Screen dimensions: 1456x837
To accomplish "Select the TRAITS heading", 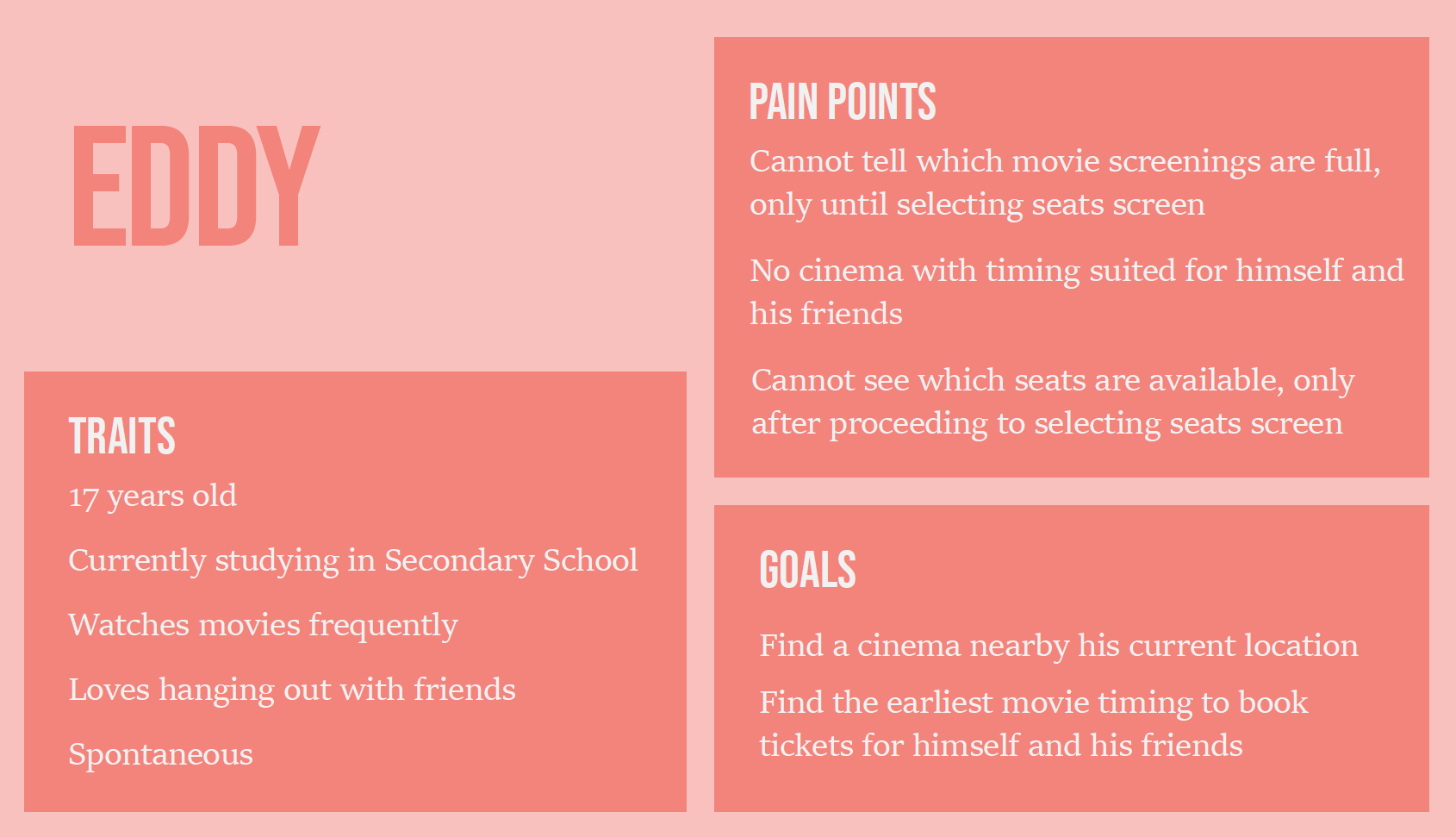I will pyautogui.click(x=121, y=435).
